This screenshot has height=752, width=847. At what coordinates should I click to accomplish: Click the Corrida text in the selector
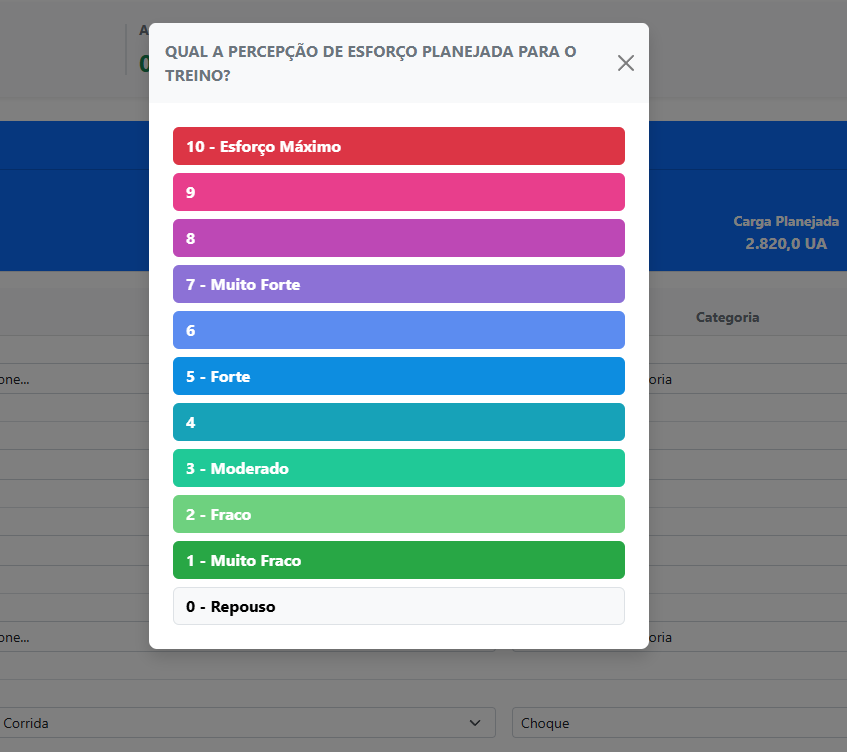pos(27,723)
